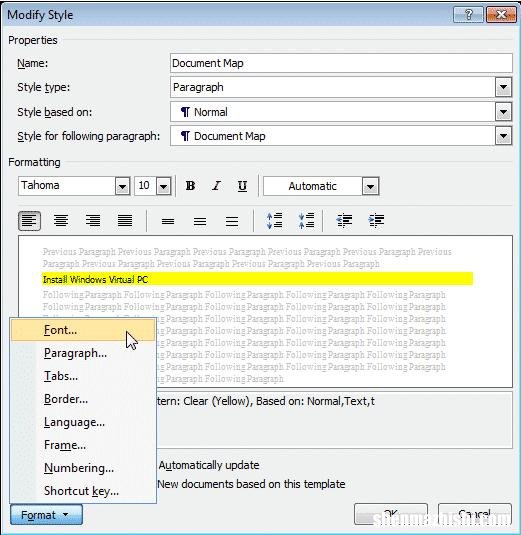Click the Format button

click(x=46, y=515)
